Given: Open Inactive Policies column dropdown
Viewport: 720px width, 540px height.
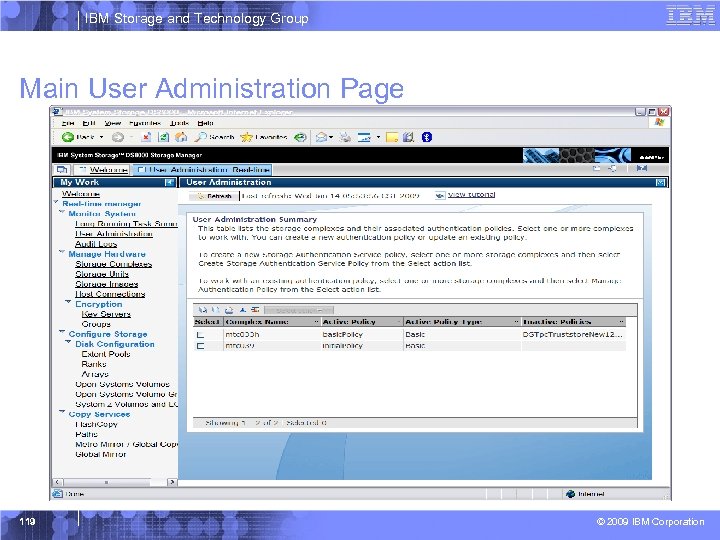Looking at the screenshot, I should [x=621, y=322].
